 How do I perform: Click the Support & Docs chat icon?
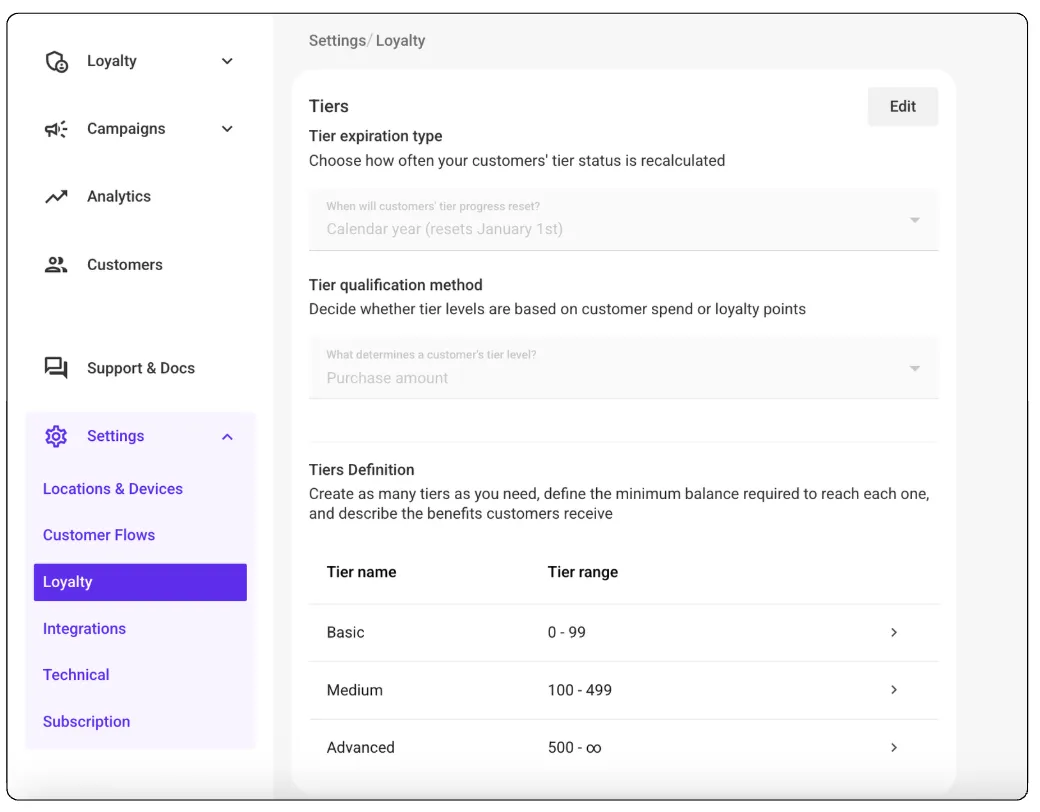(x=56, y=368)
